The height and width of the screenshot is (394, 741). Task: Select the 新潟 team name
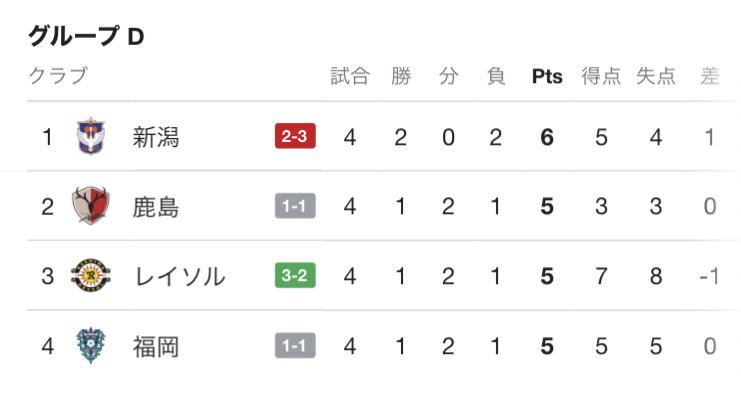pyautogui.click(x=156, y=137)
